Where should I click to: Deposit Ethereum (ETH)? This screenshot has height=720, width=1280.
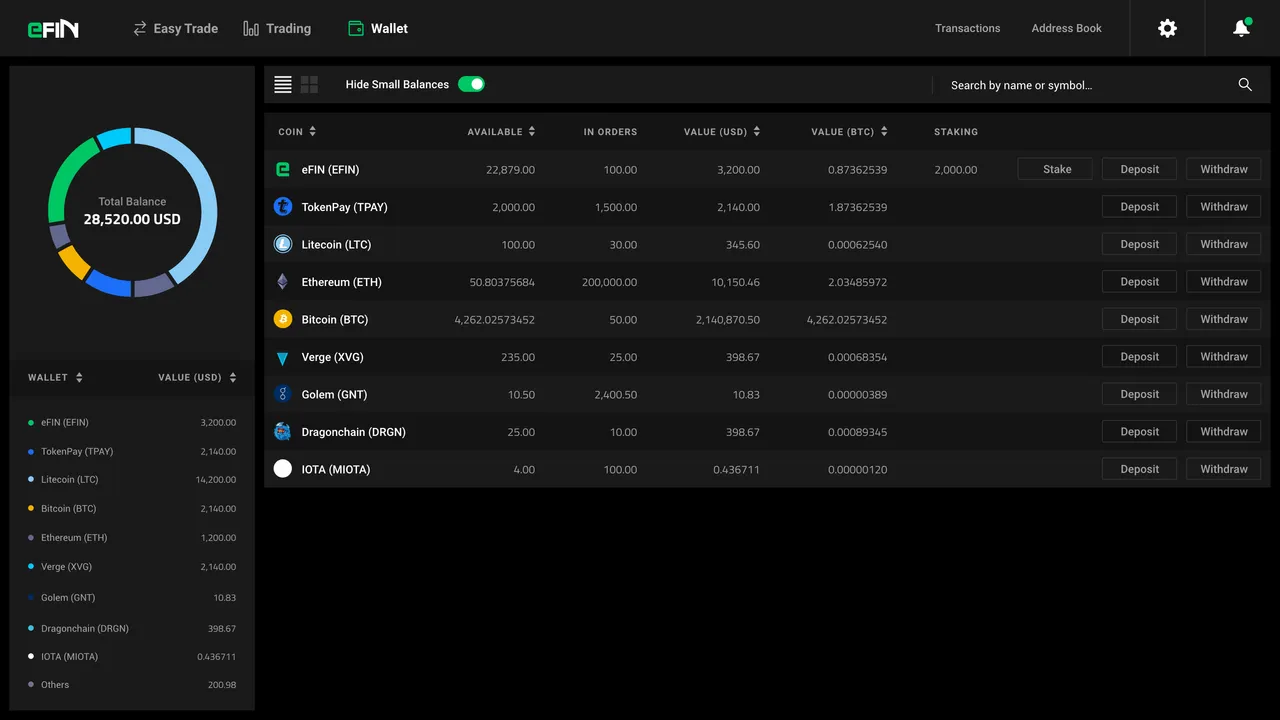pyautogui.click(x=1139, y=282)
